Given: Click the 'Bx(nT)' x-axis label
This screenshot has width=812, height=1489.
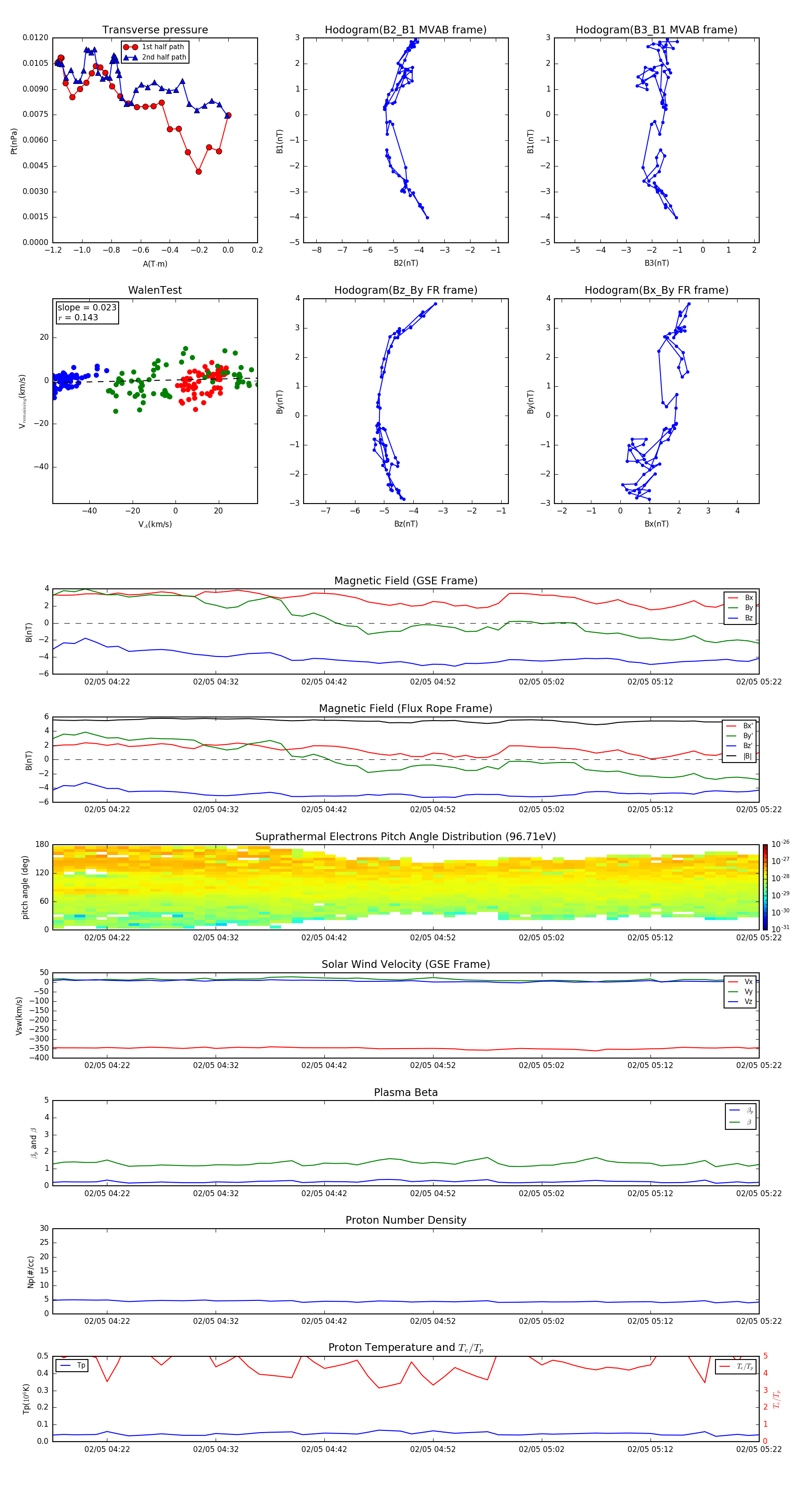Looking at the screenshot, I should point(656,524).
